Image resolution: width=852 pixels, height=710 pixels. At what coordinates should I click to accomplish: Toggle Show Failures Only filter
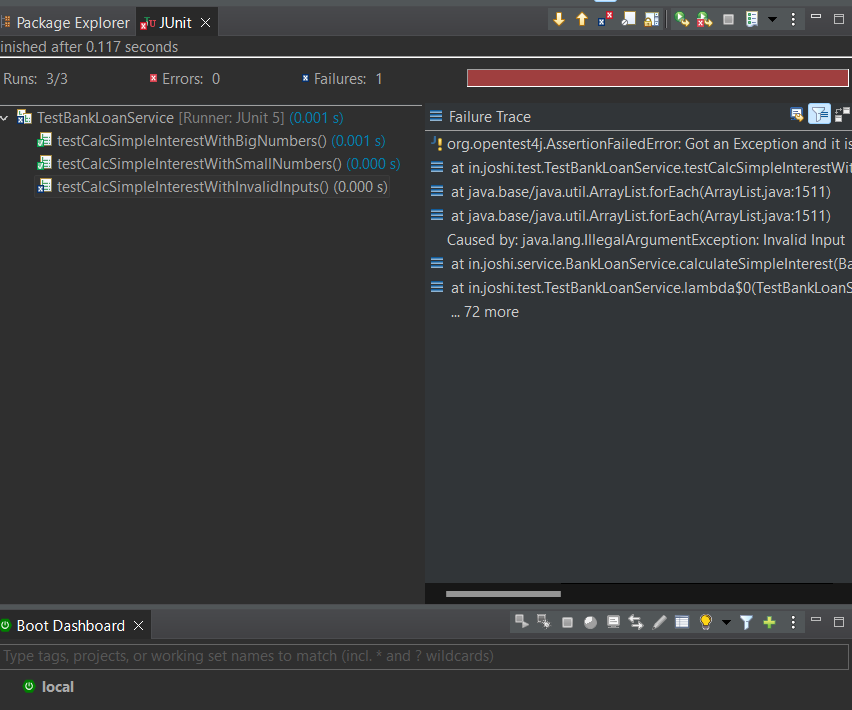pos(605,20)
